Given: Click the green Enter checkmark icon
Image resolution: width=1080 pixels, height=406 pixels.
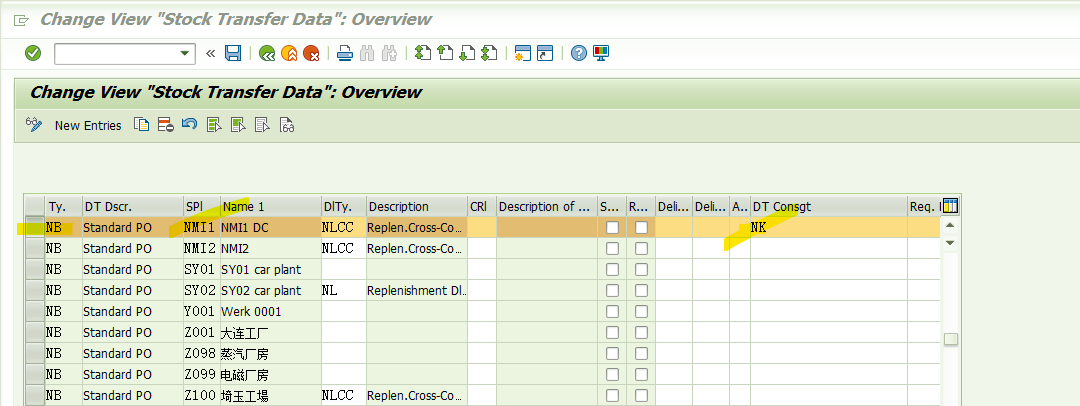Looking at the screenshot, I should pyautogui.click(x=32, y=53).
